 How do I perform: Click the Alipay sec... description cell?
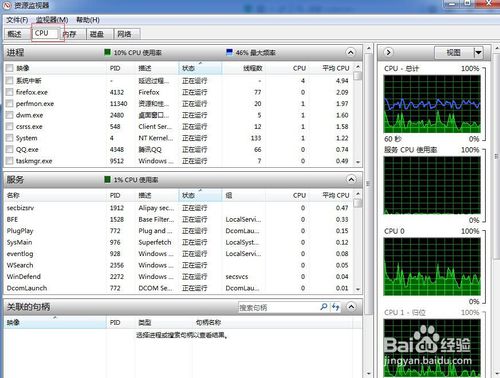(x=156, y=208)
